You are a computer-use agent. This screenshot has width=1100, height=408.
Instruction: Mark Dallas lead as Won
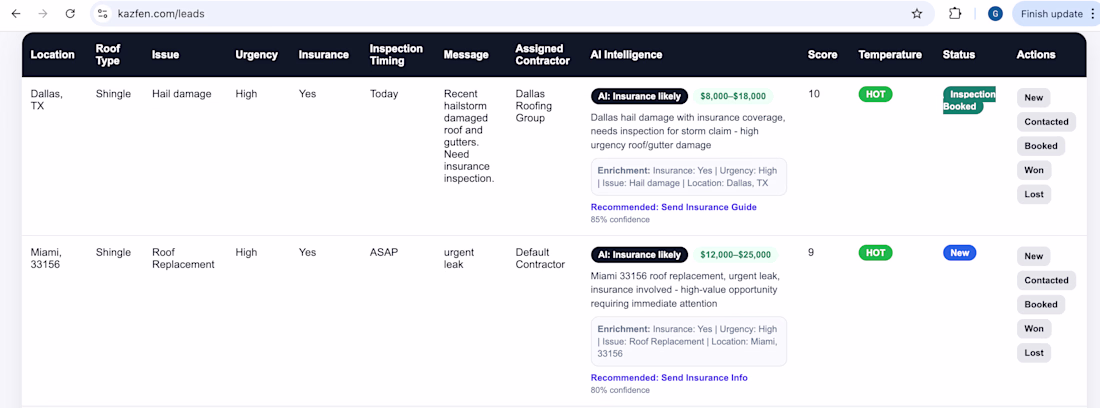click(1033, 170)
